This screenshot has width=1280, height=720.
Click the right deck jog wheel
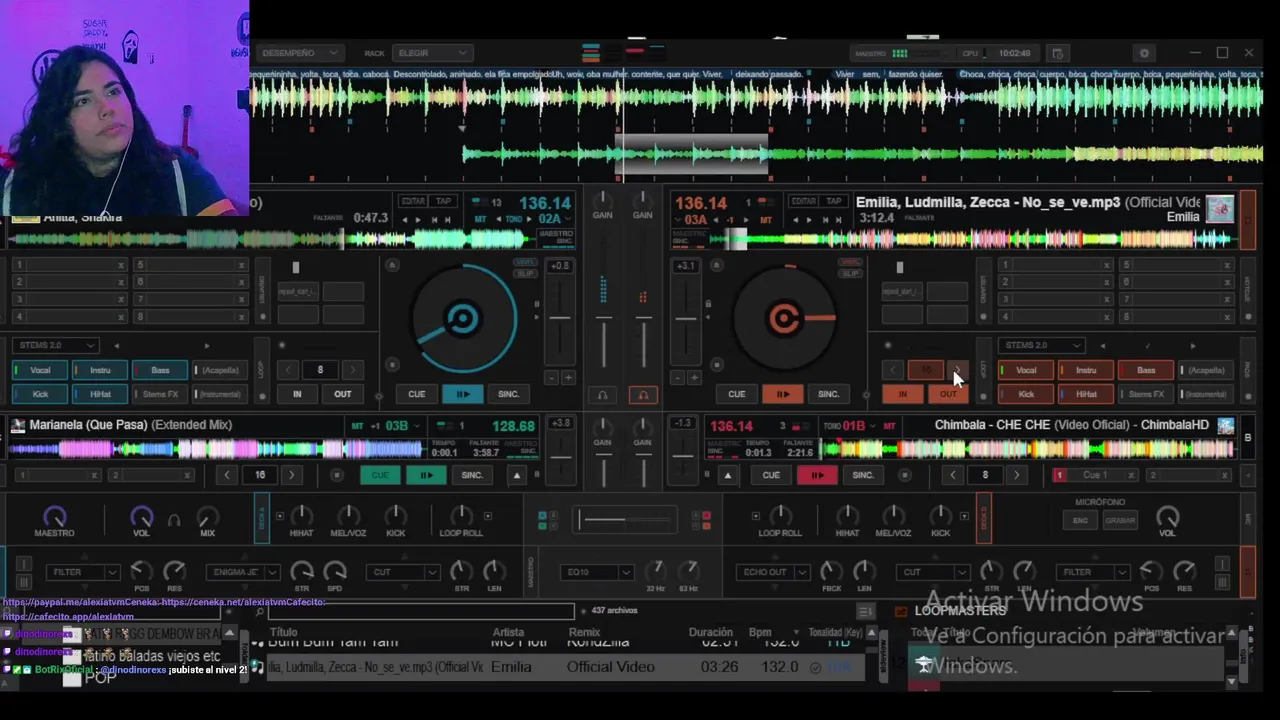point(783,319)
